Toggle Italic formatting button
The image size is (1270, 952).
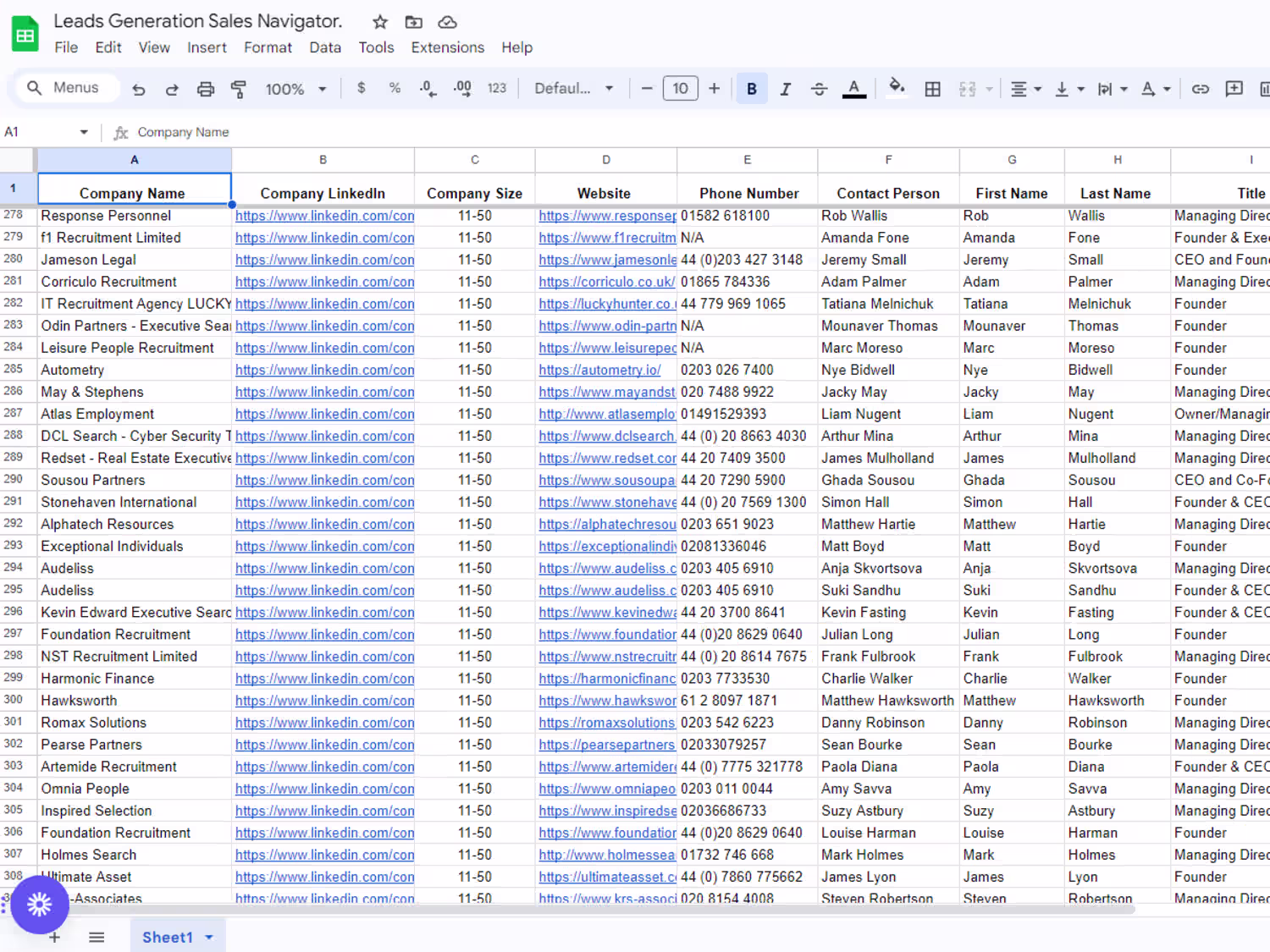(x=785, y=89)
